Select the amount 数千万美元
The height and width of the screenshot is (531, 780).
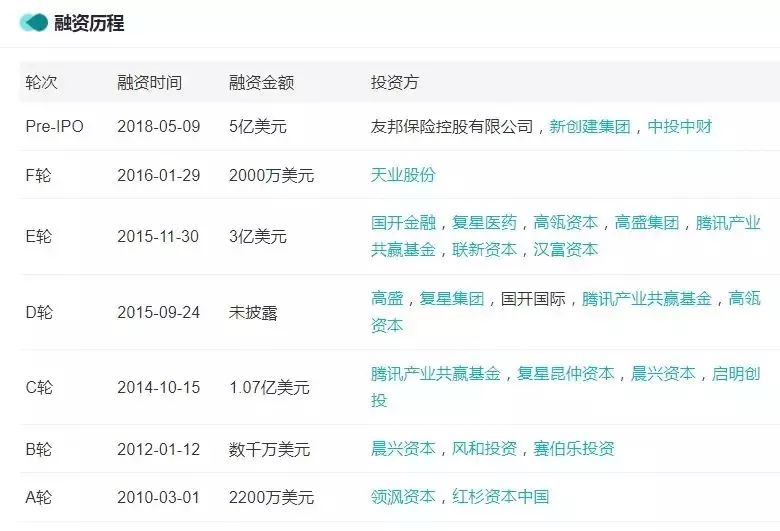[270, 449]
